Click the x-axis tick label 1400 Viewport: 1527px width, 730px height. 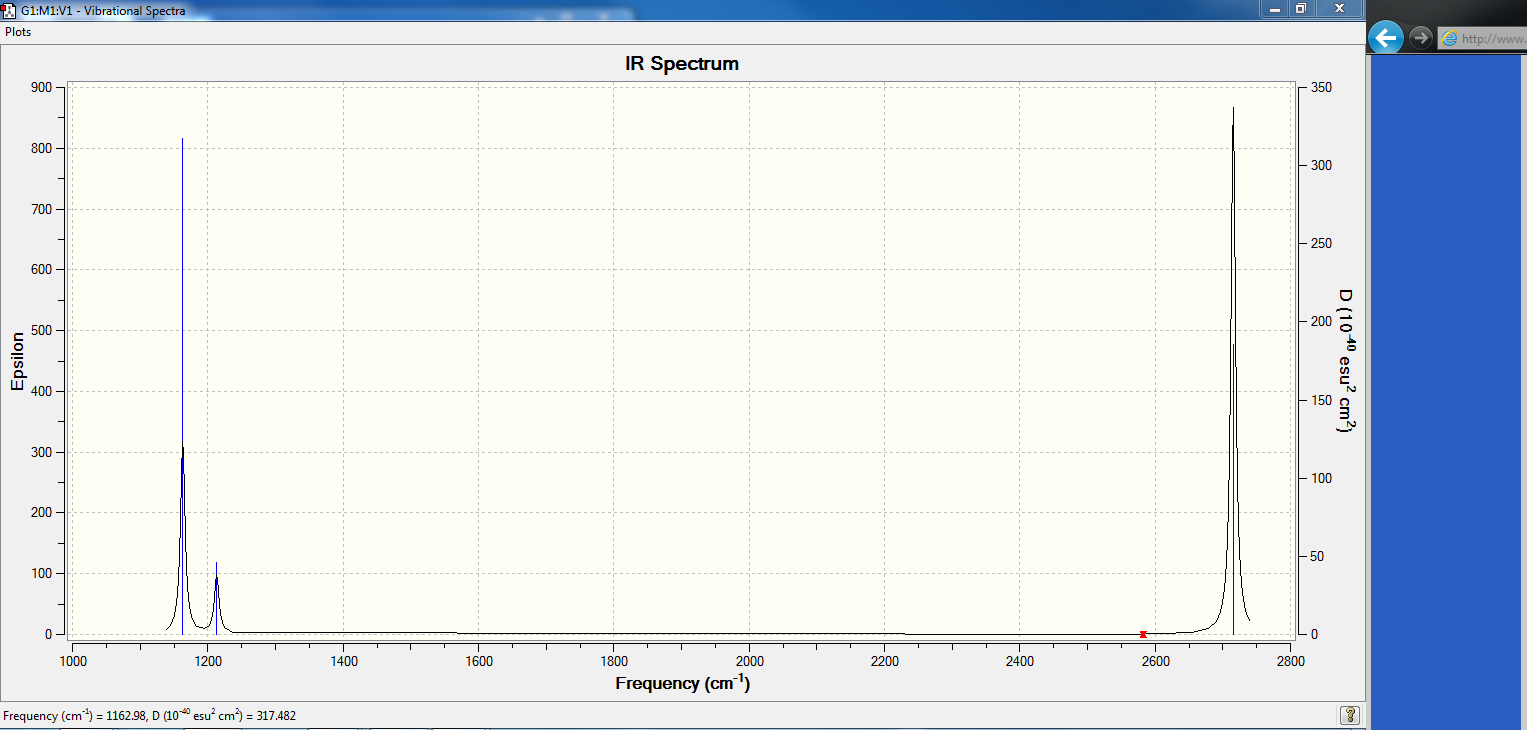tap(343, 661)
